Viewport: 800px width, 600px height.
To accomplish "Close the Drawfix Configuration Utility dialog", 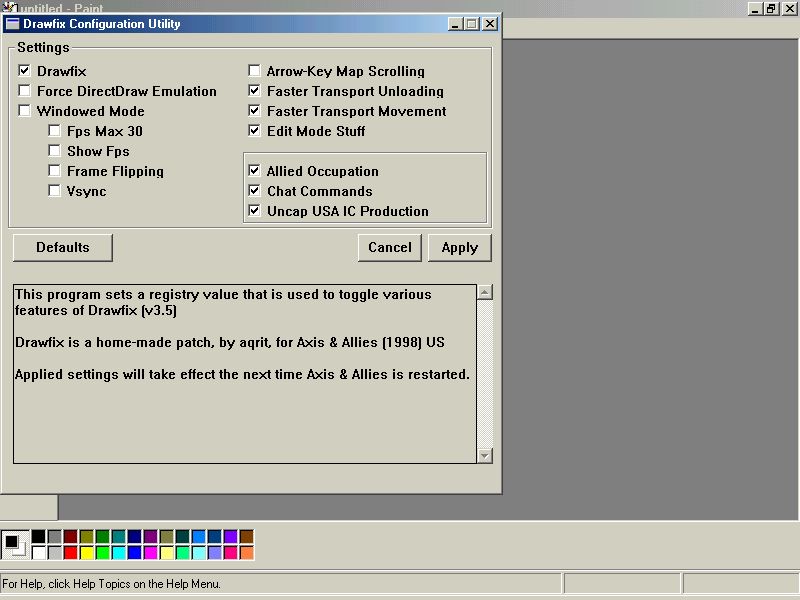I will (x=490, y=24).
